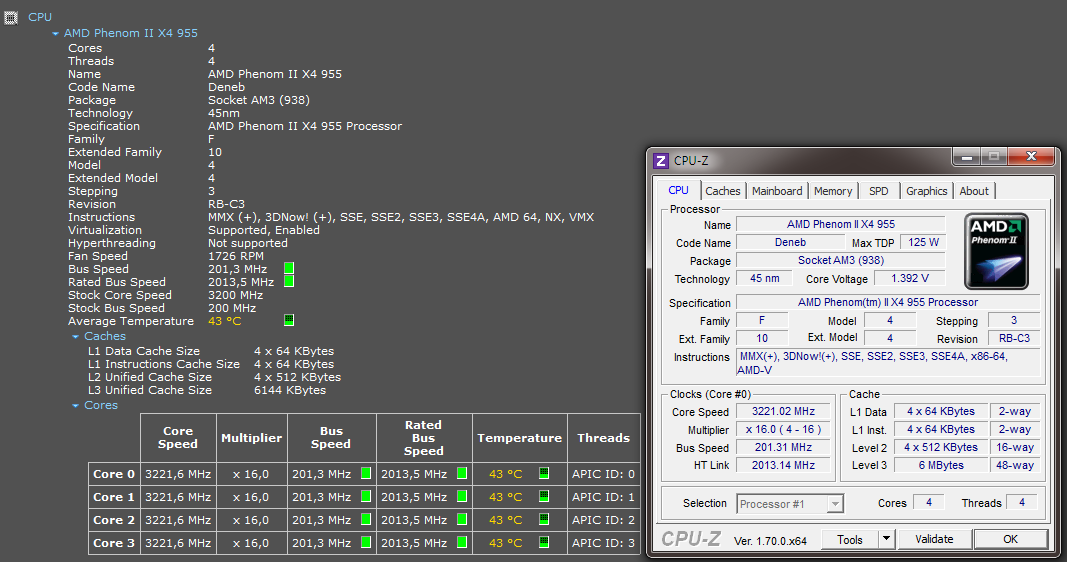Click Core 2 bus speed green indicator

point(366,520)
